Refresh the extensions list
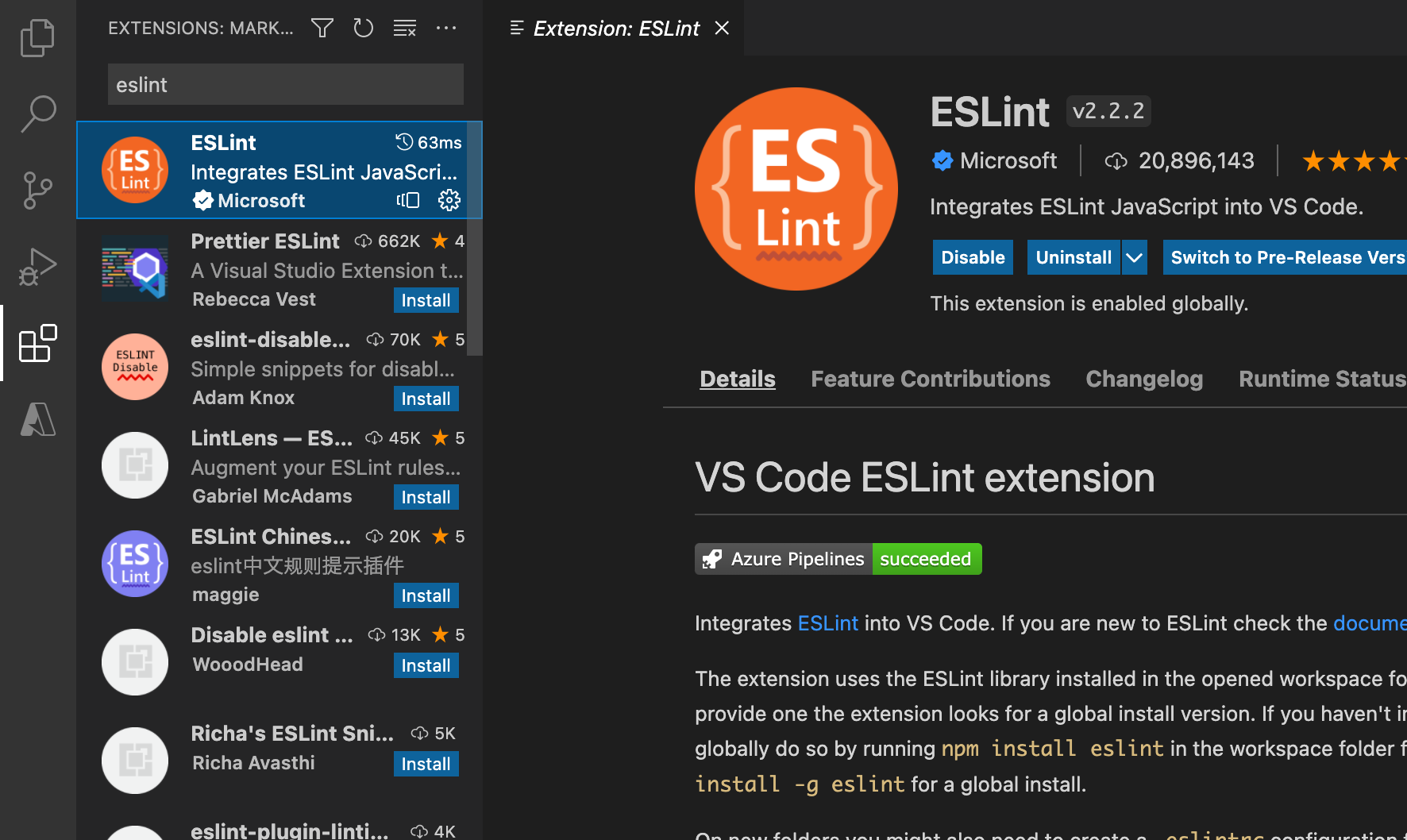This screenshot has height=840, width=1407. coord(363,28)
